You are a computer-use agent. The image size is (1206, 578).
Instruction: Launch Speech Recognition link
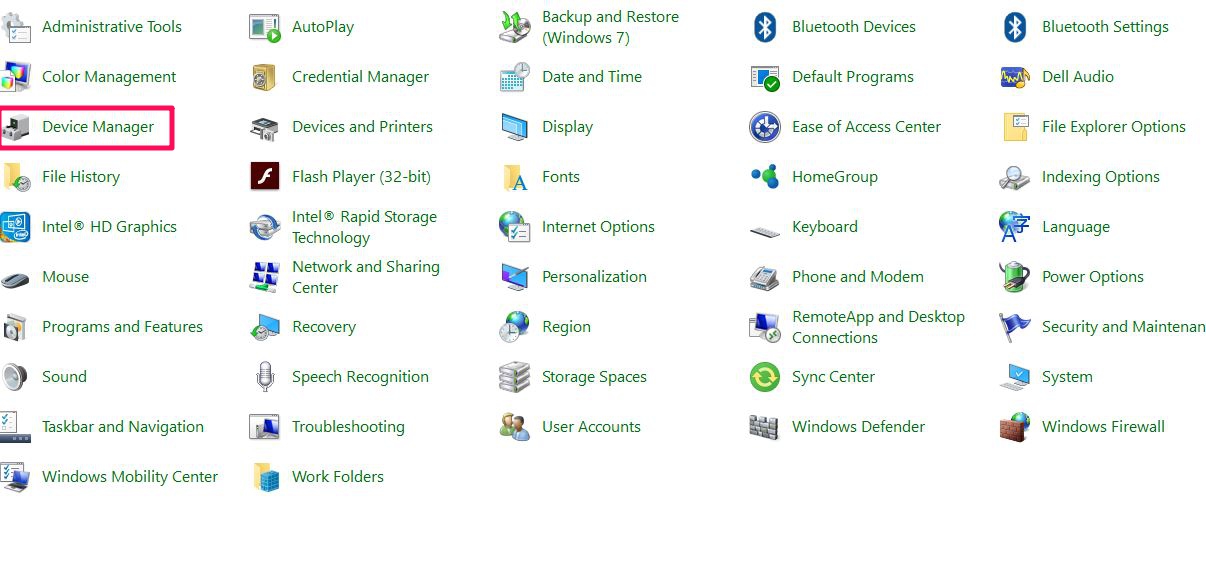[x=360, y=377]
